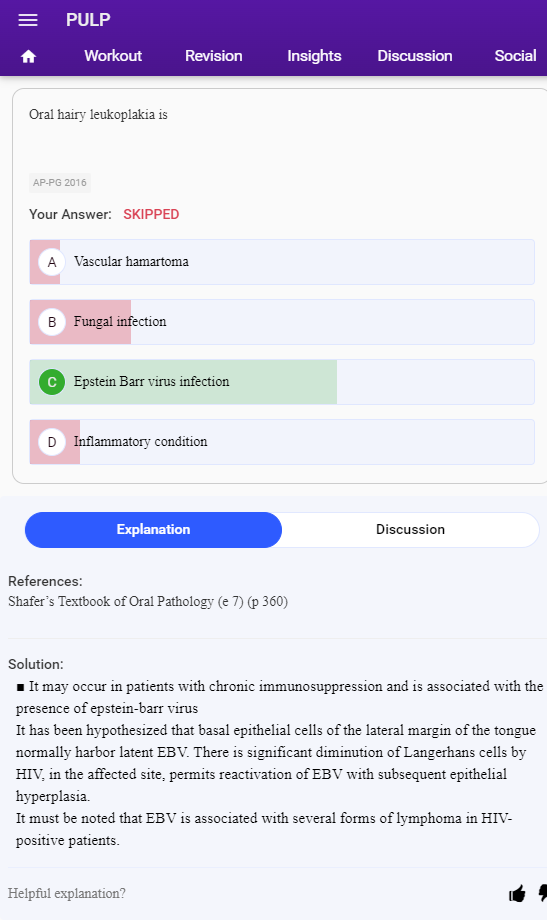Open the Social tab
The height and width of the screenshot is (920, 547).
[x=515, y=56]
